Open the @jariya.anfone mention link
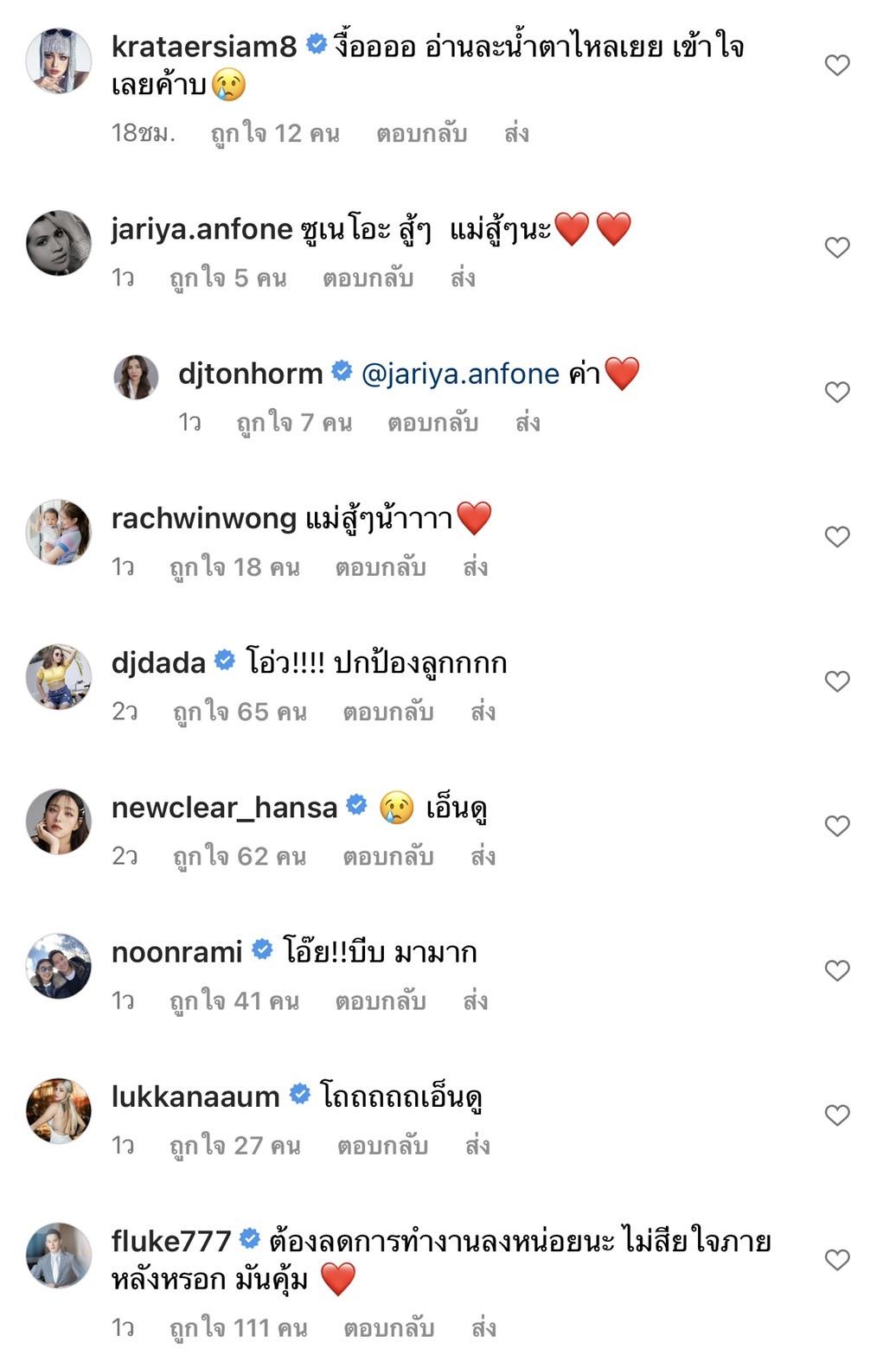The width and height of the screenshot is (896, 1368). pos(460,374)
